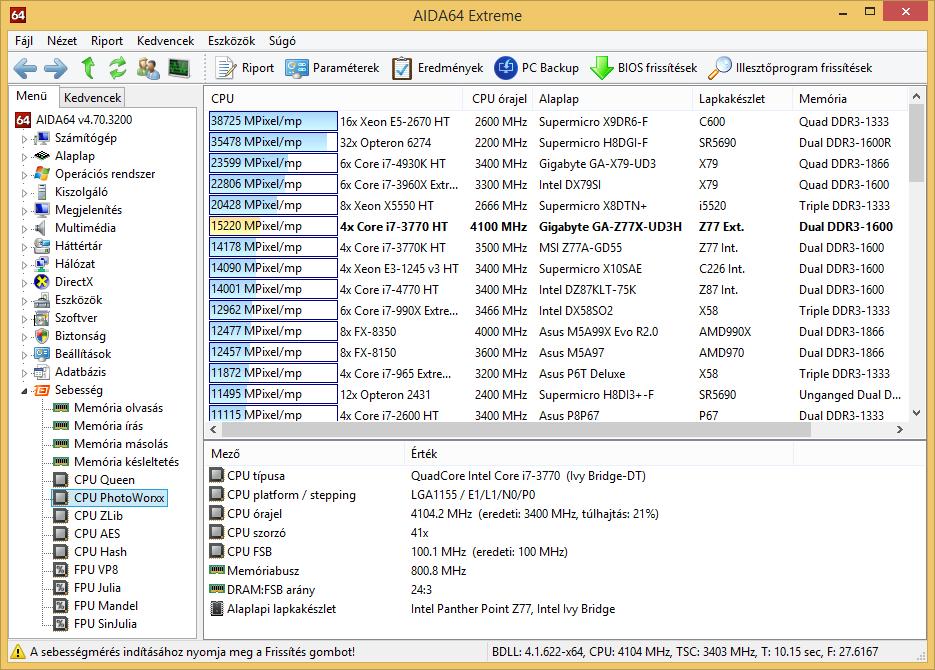This screenshot has height=670, width=935.
Task: Click the warning icon in status bar
Action: point(18,652)
